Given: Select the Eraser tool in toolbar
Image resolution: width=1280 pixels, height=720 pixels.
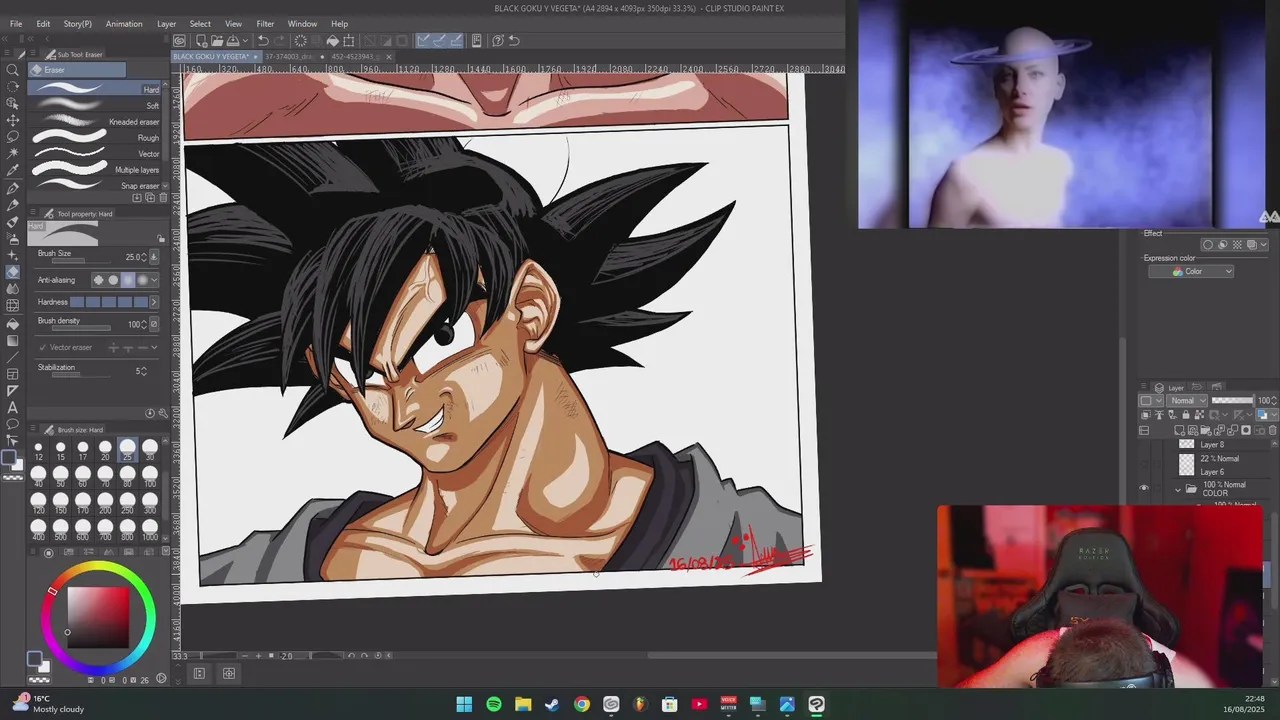Looking at the screenshot, I should (12, 272).
